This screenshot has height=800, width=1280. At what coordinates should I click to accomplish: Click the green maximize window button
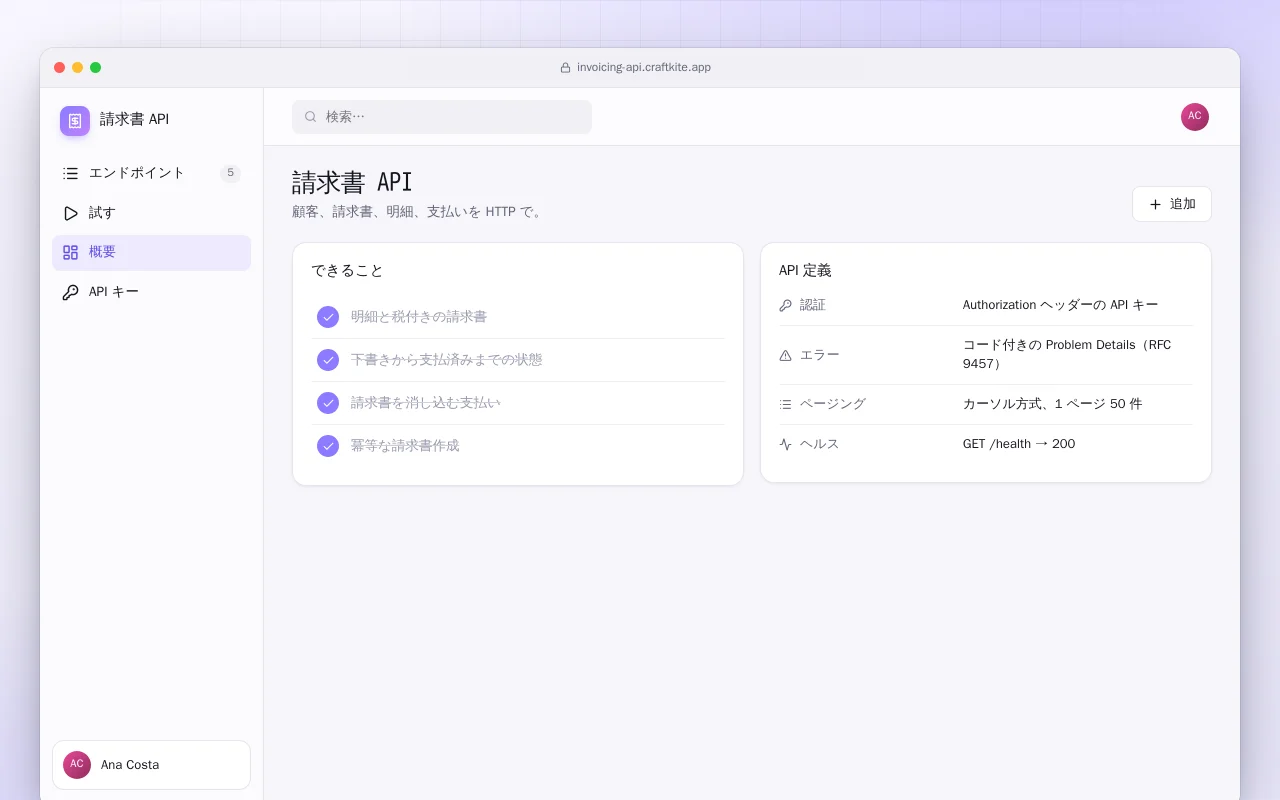[95, 68]
